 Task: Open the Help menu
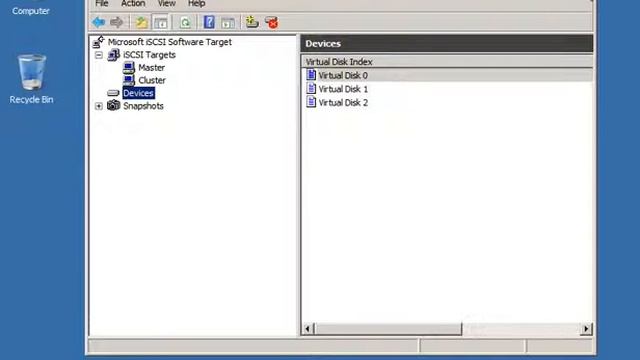click(x=196, y=4)
